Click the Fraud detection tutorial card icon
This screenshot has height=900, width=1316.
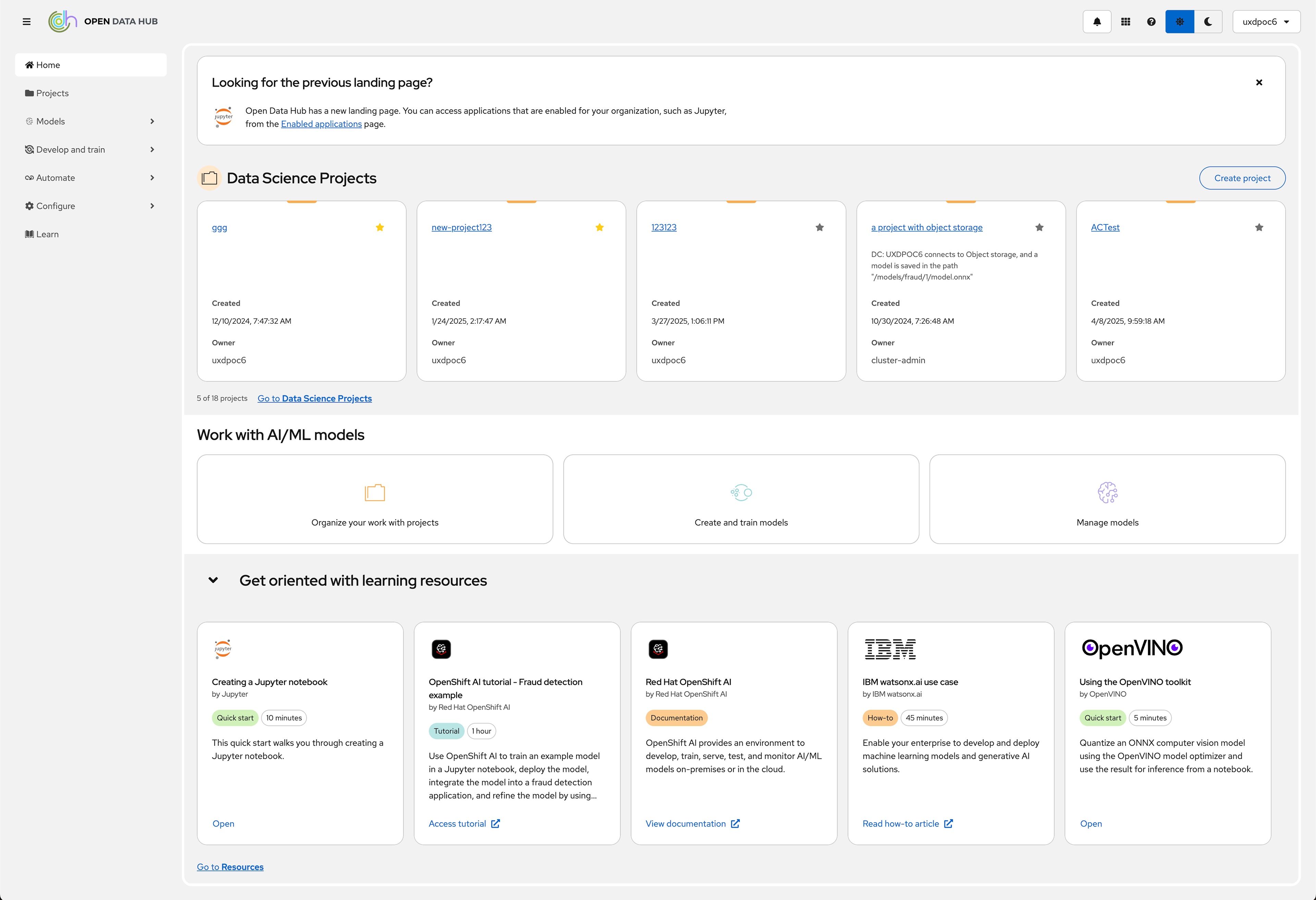point(441,649)
